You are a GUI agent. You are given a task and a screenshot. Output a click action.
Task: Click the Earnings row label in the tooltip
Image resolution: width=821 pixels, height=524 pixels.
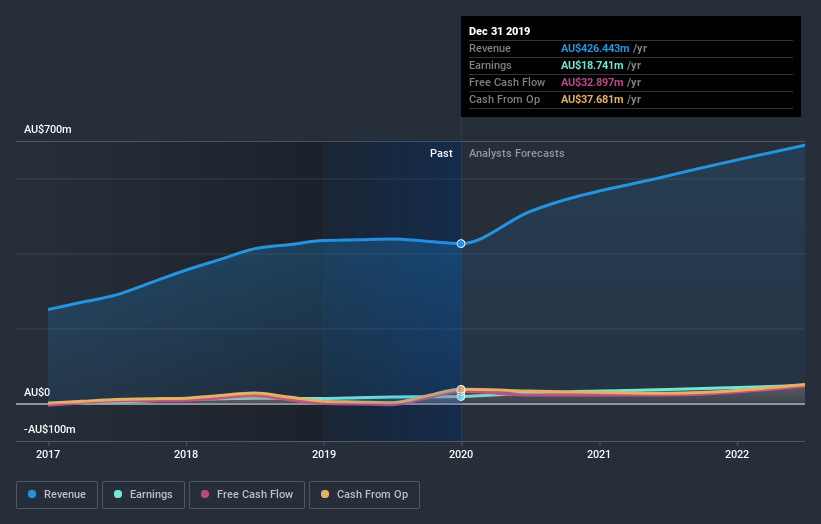490,65
